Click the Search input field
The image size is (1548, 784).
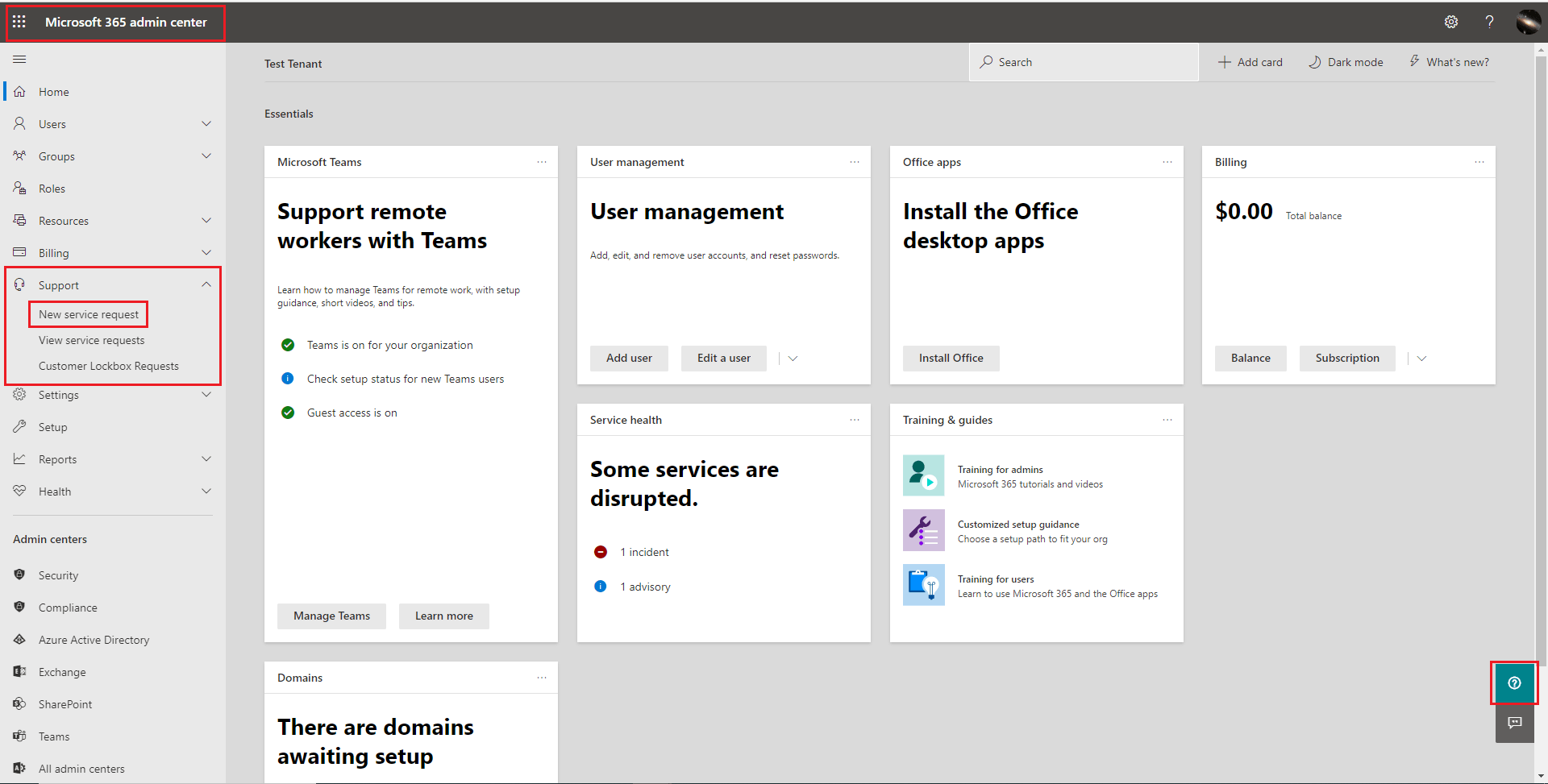pyautogui.click(x=1084, y=62)
